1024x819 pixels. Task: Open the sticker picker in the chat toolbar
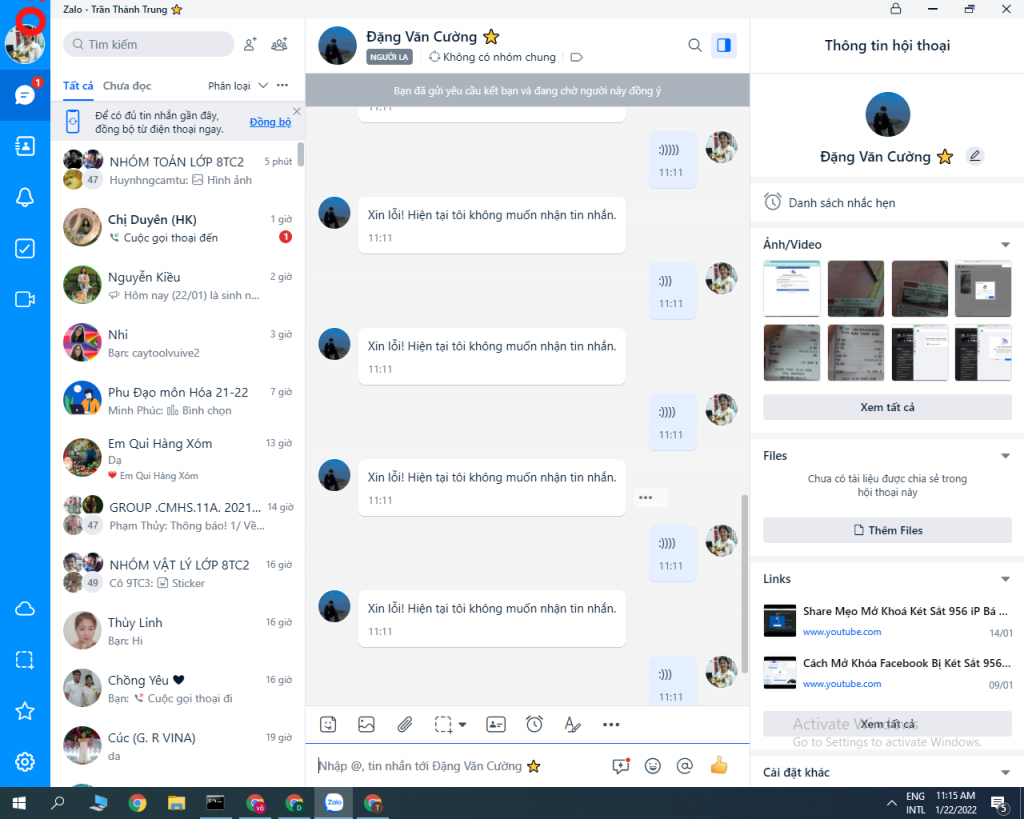pos(328,724)
